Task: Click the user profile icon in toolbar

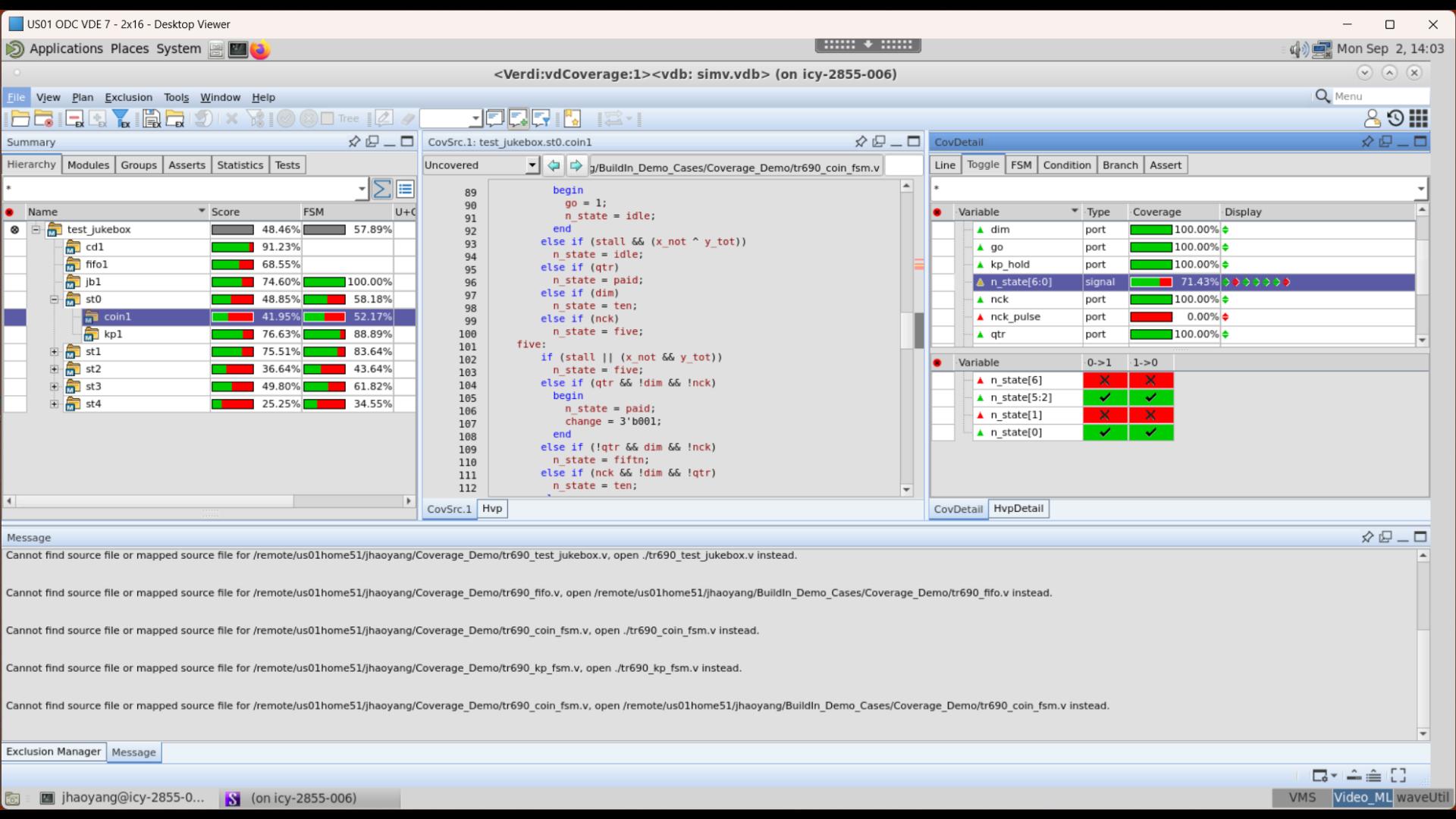Action: click(x=1372, y=118)
